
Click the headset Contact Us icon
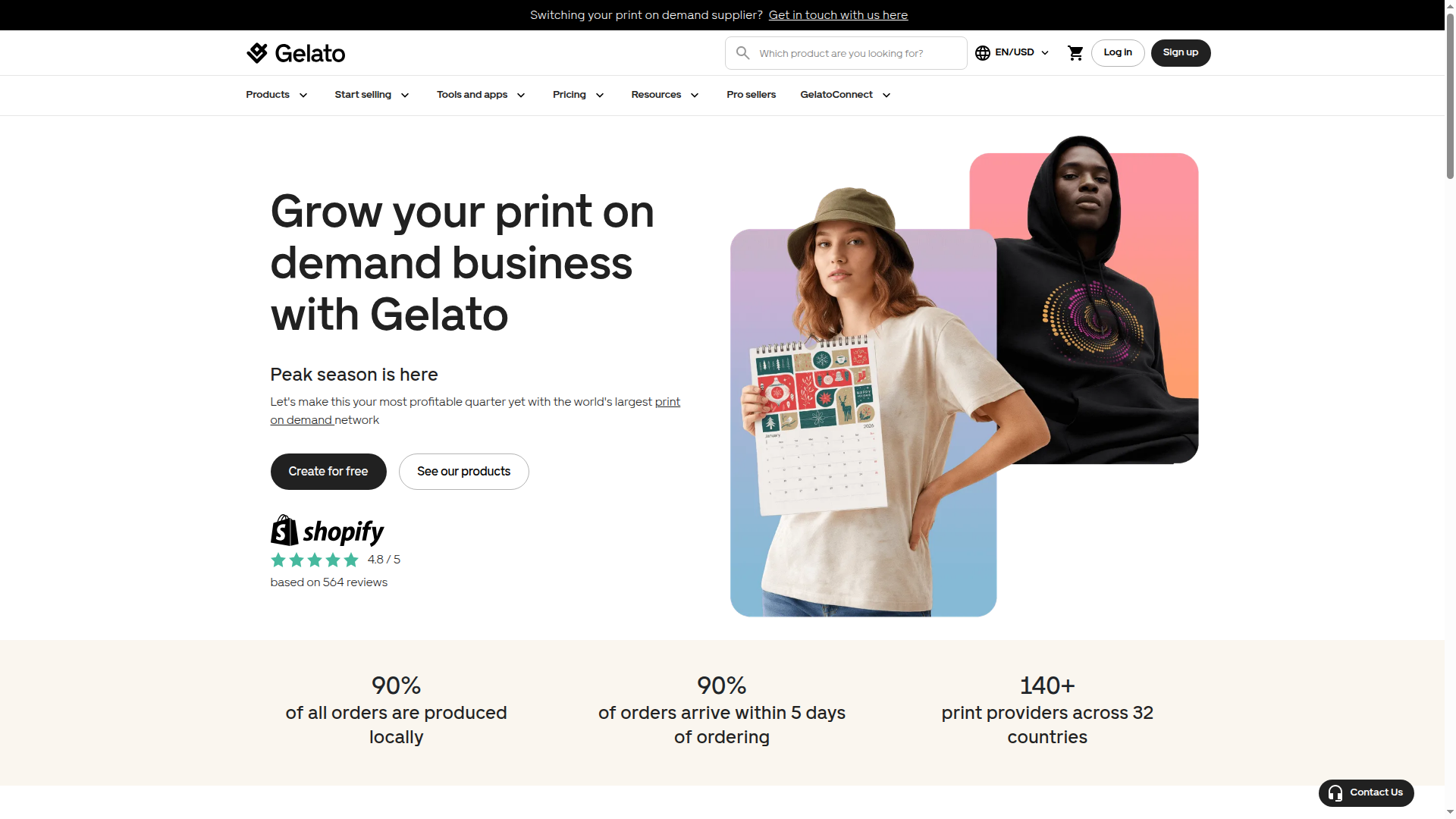(1335, 793)
